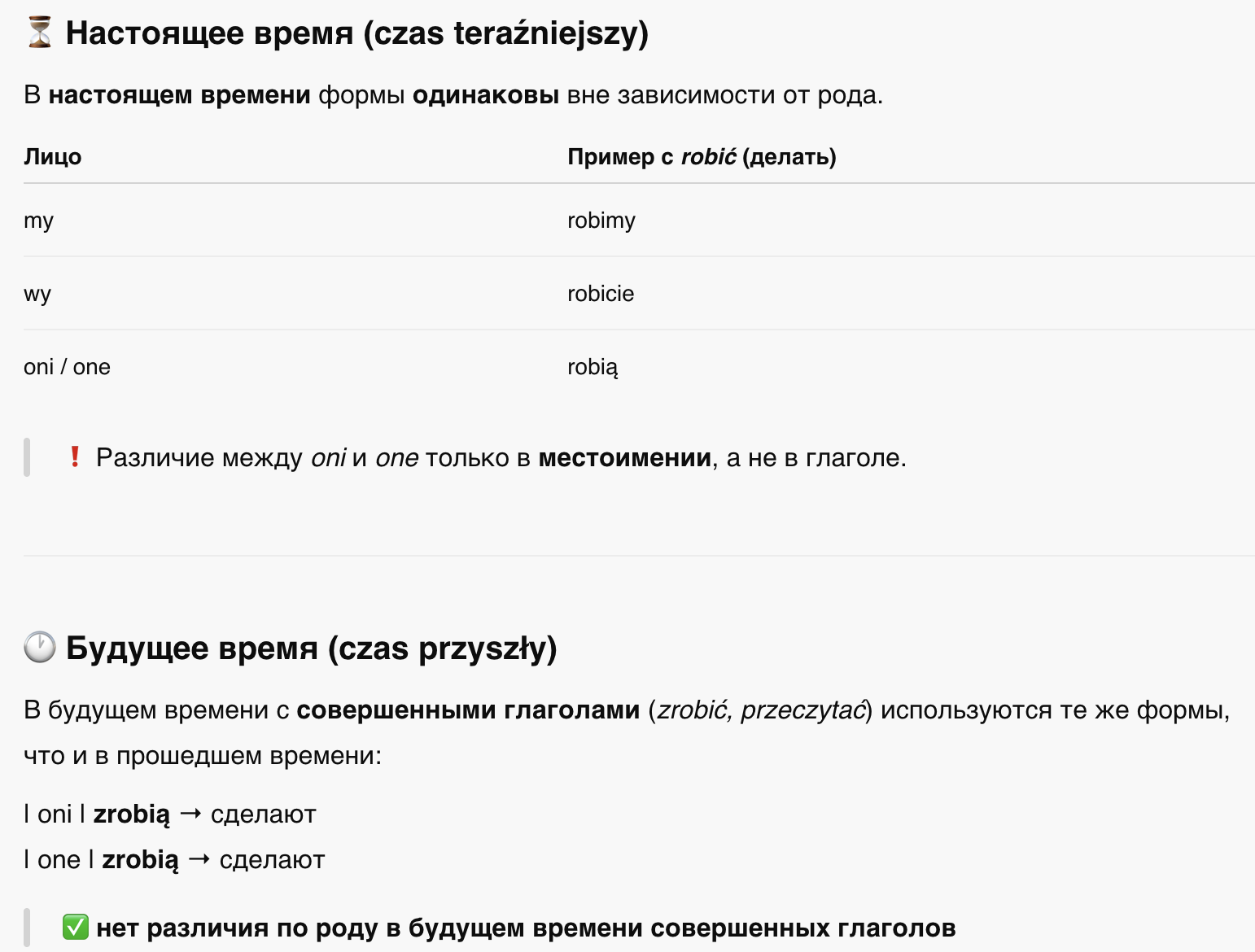This screenshot has width=1255, height=952.
Task: Click the oni / one table cell
Action: point(67,367)
